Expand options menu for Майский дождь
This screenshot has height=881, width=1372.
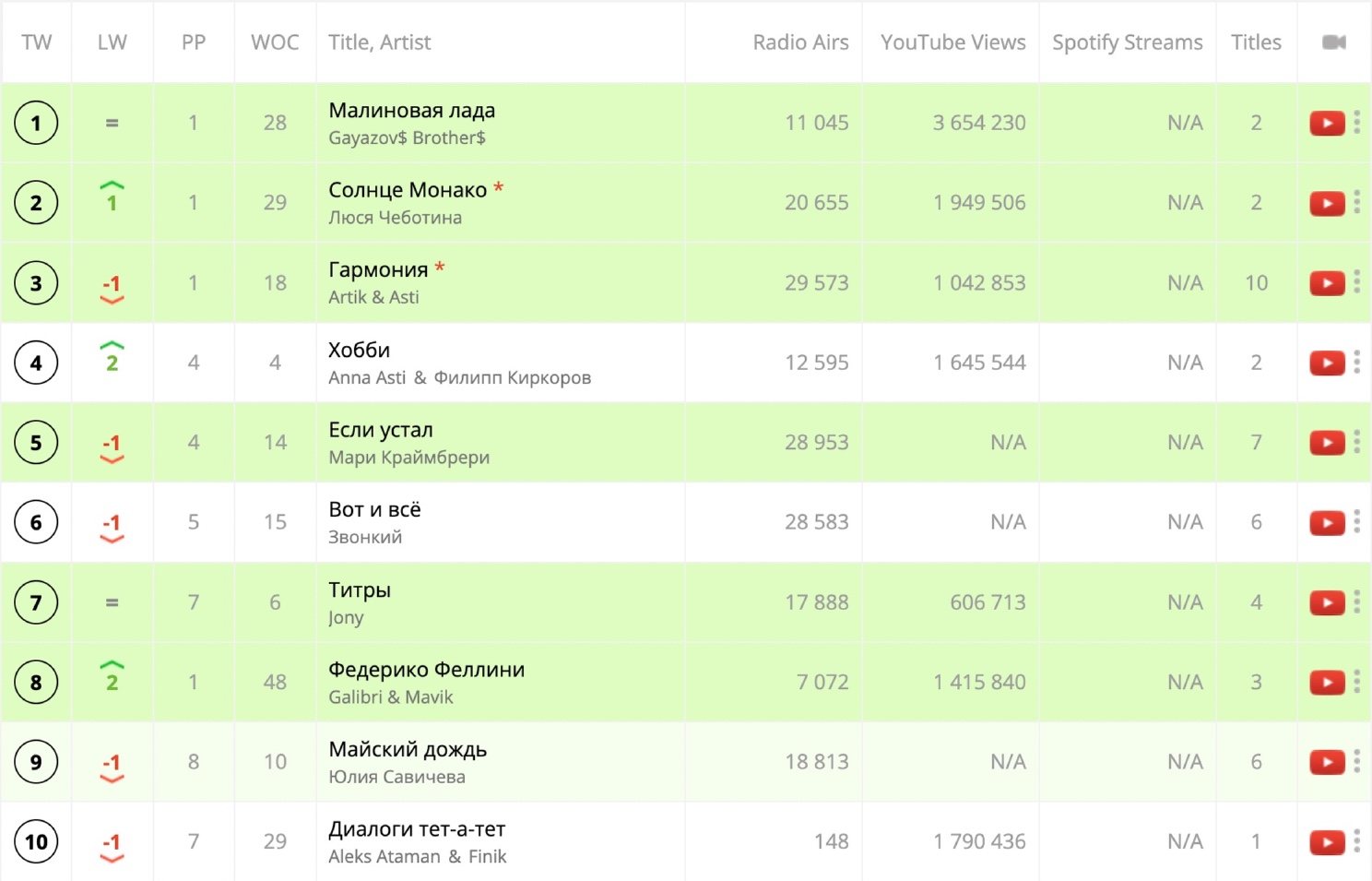tap(1357, 762)
